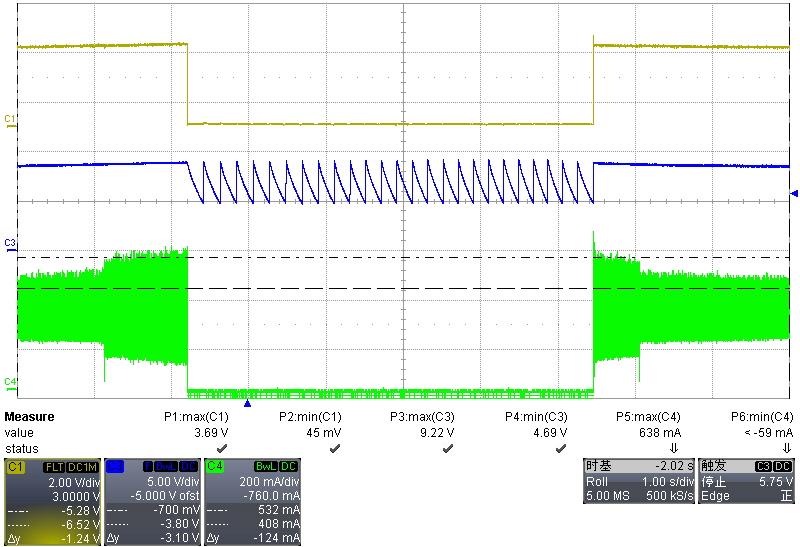Click the trigger level arrow at right edge

[x=794, y=193]
